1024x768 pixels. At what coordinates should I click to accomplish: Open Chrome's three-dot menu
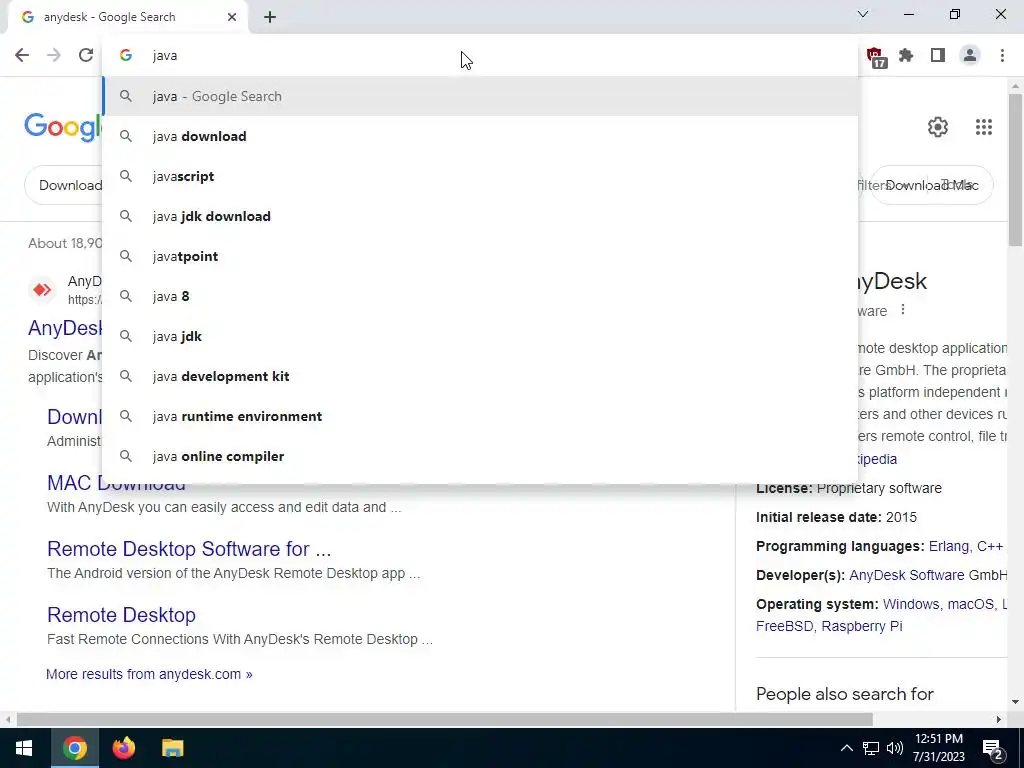[1002, 56]
